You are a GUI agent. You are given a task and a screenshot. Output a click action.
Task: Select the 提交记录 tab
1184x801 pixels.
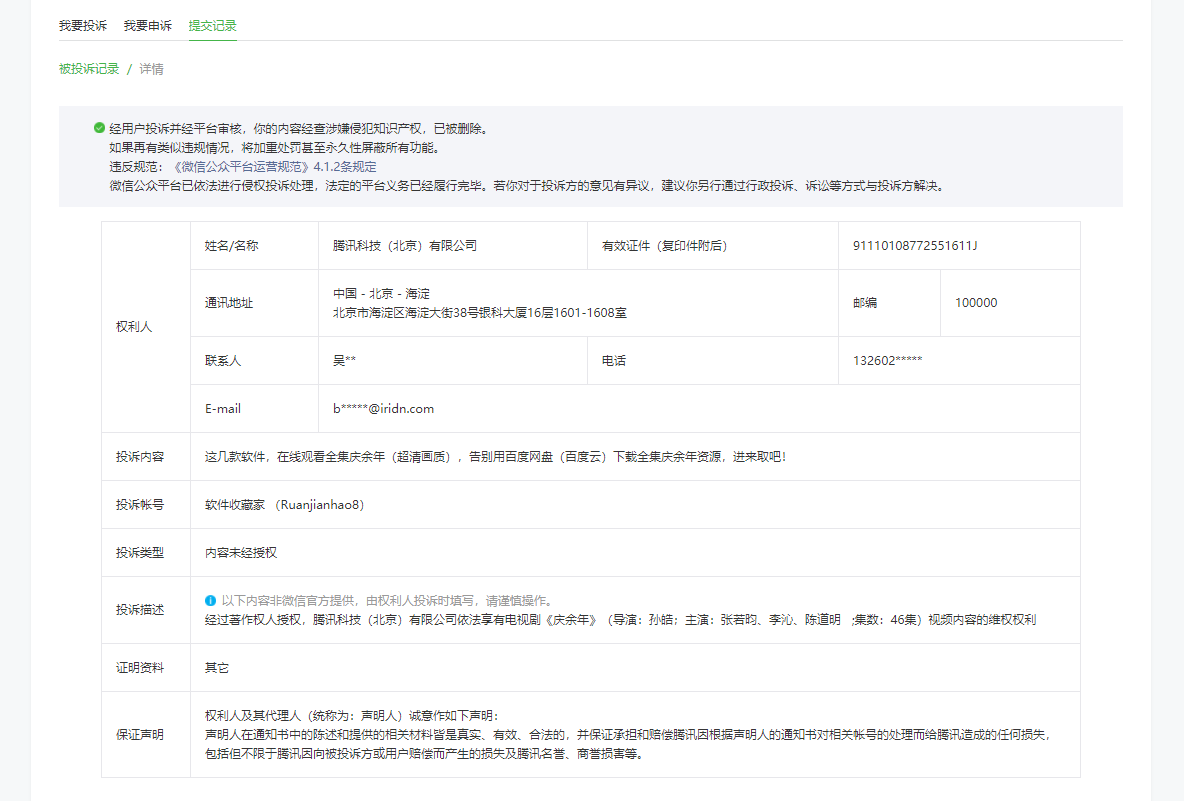pos(213,26)
